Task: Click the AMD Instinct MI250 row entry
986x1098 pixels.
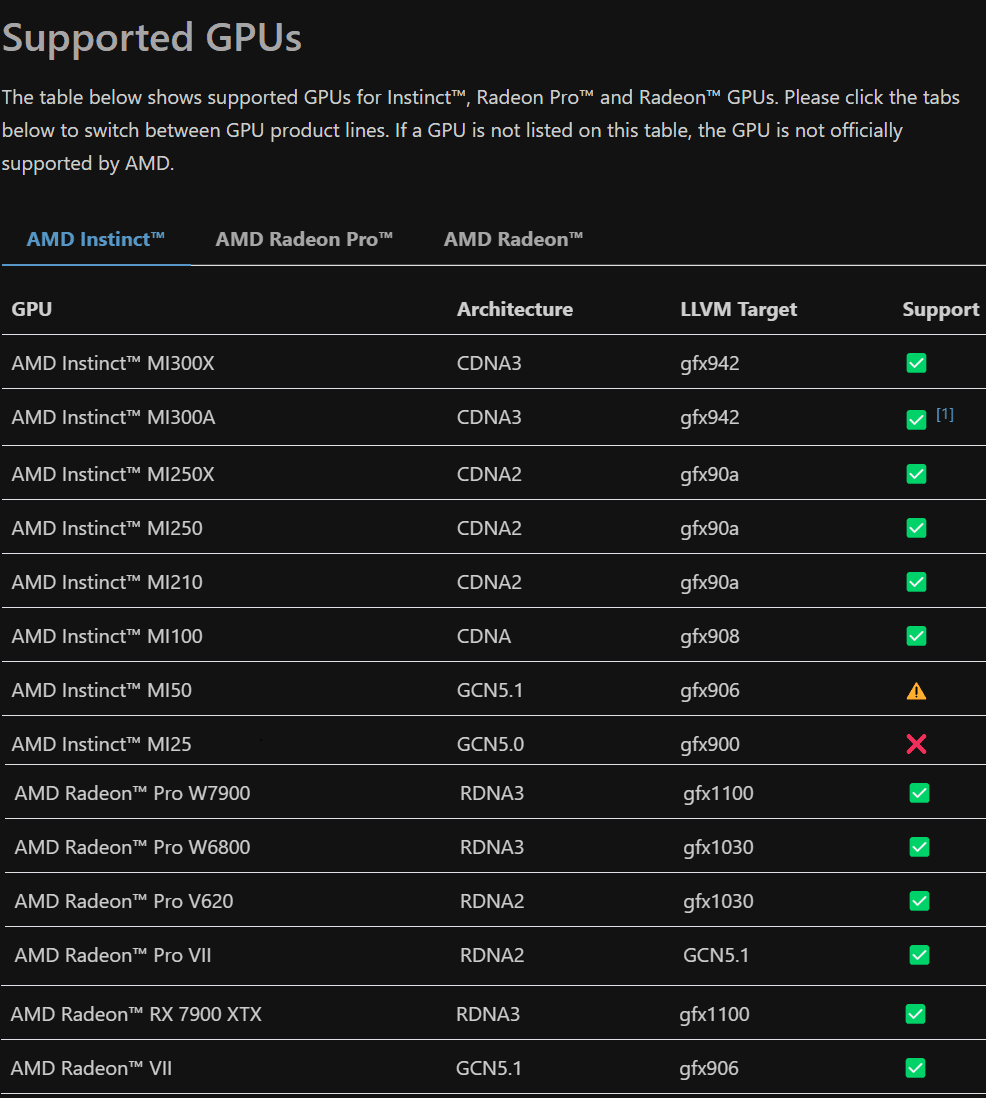Action: point(107,527)
